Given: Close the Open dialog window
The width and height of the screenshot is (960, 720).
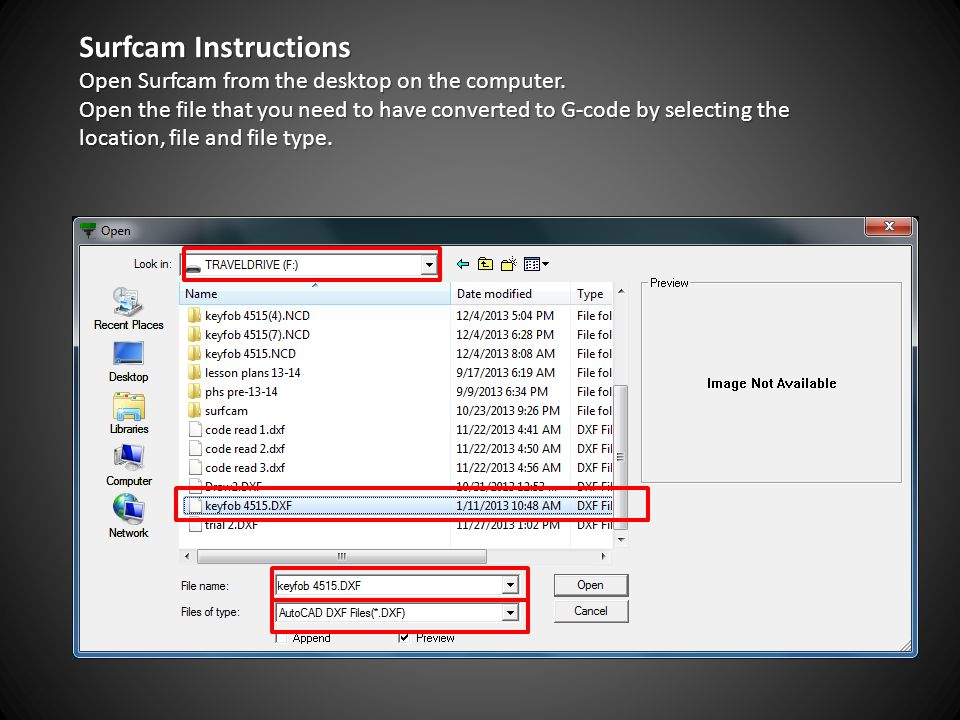Looking at the screenshot, I should pos(889,226).
